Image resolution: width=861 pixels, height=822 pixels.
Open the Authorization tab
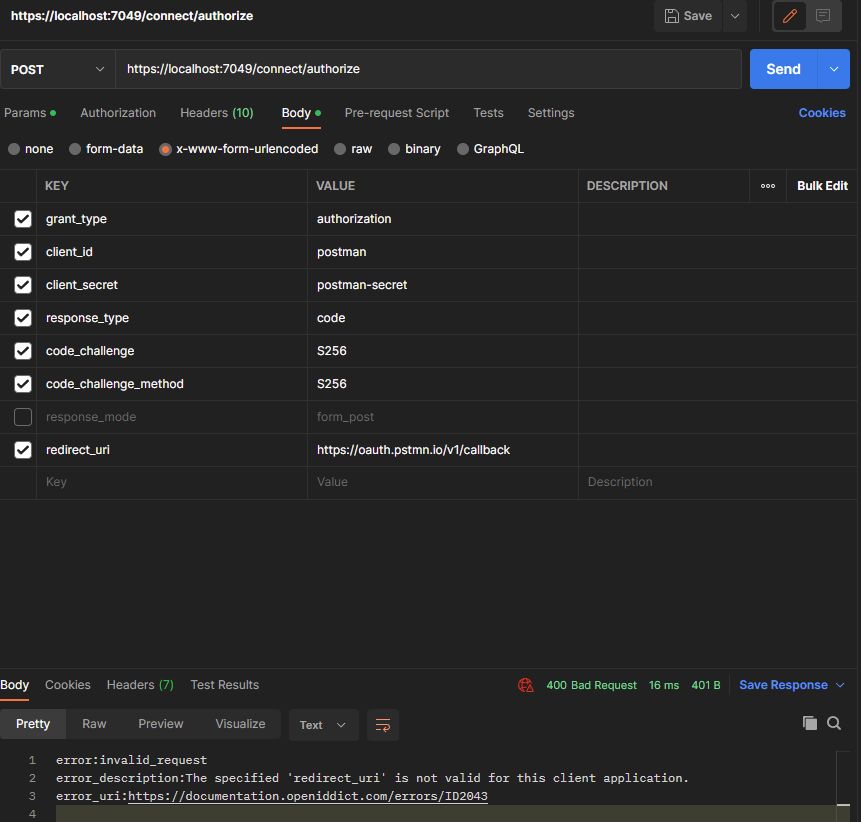tap(118, 113)
